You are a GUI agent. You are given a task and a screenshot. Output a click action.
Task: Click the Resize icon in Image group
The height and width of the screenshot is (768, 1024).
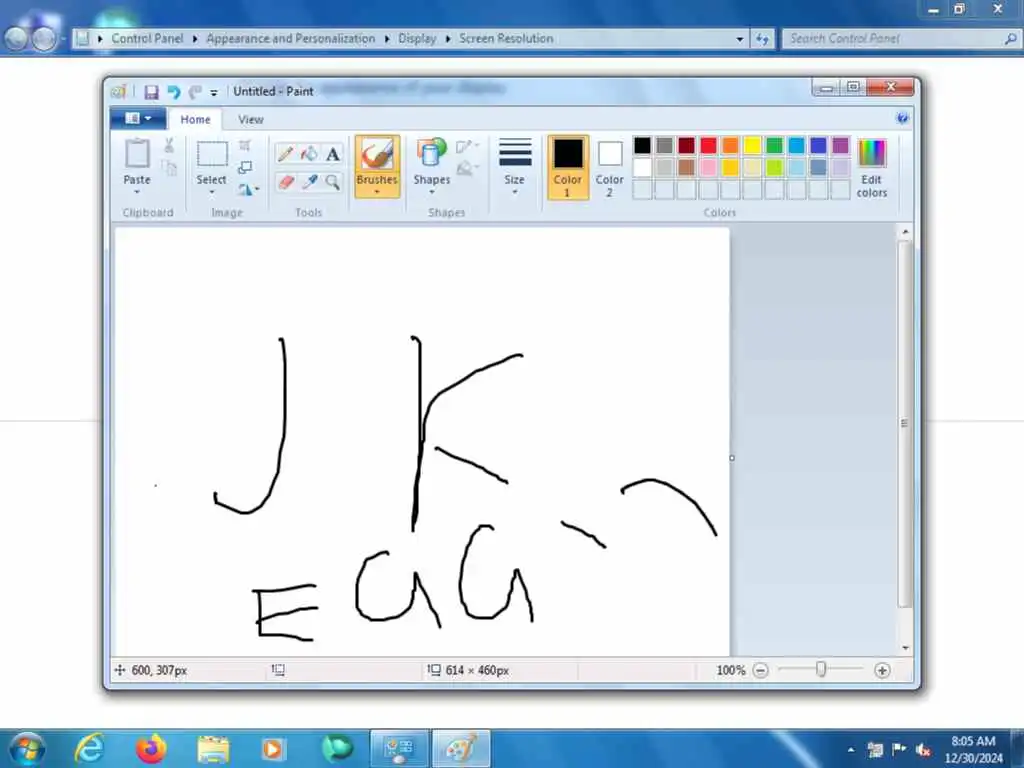coord(245,168)
